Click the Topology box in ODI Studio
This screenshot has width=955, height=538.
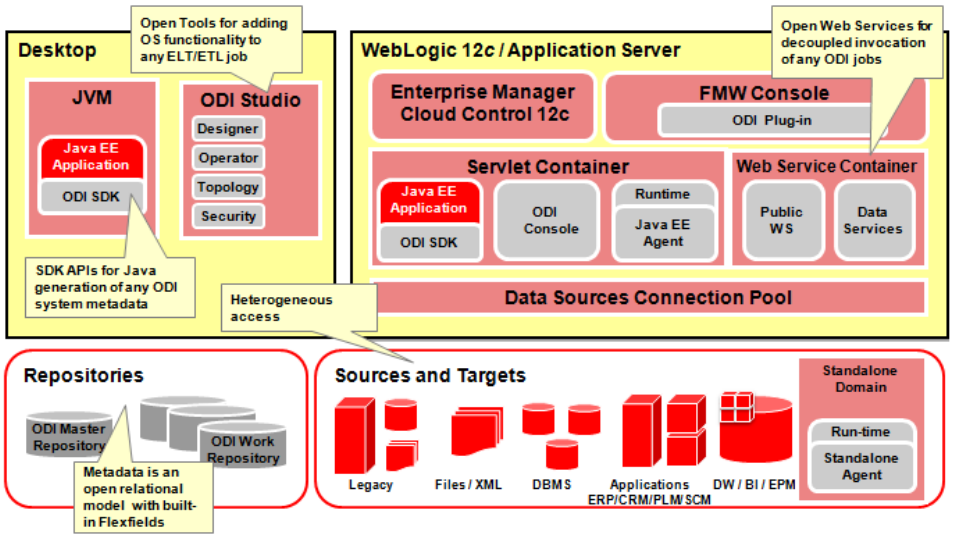pyautogui.click(x=228, y=187)
